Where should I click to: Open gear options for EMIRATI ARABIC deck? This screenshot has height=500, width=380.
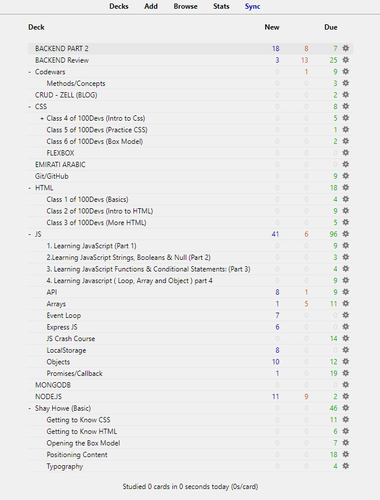(346, 164)
